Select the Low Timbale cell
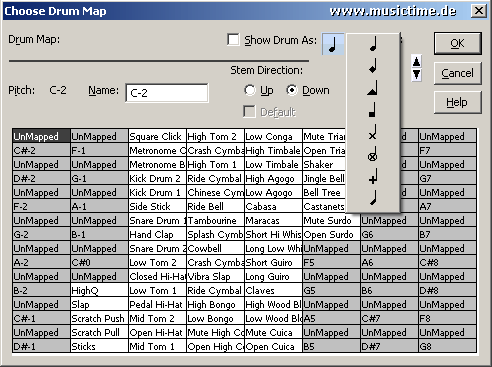Image resolution: width=492 pixels, height=367 pixels. [x=273, y=164]
